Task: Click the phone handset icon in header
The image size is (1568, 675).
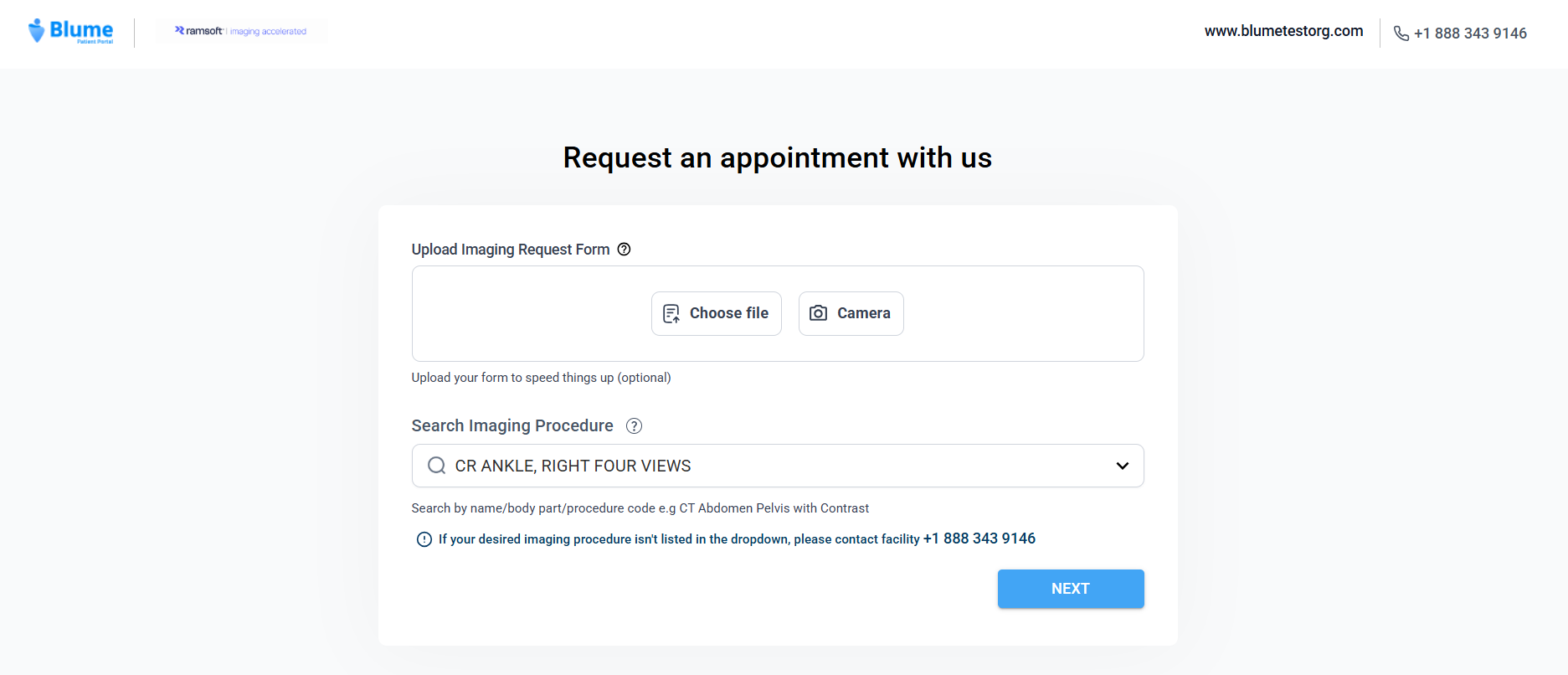Action: 1401,33
